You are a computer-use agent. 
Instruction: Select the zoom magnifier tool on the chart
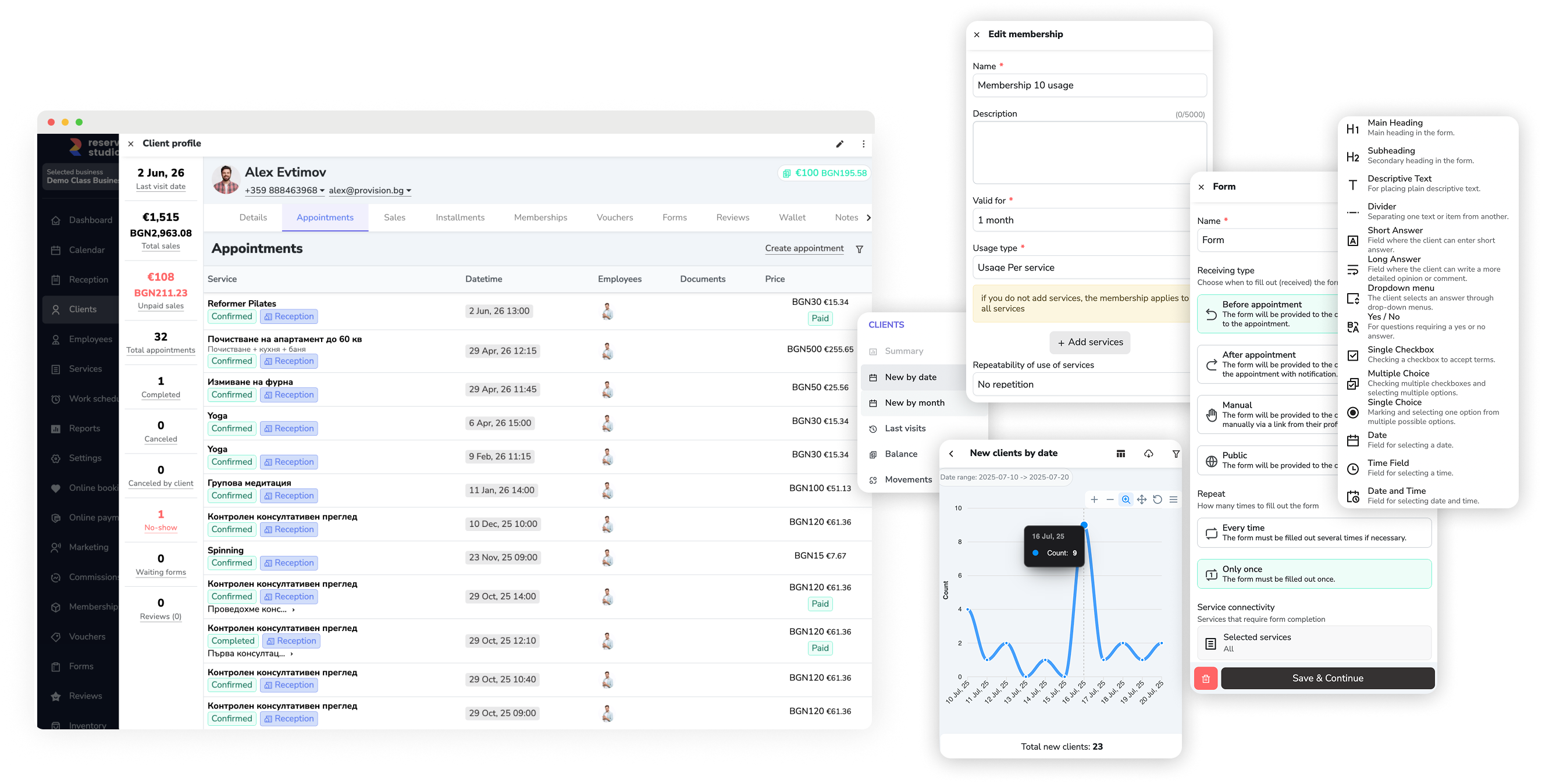(1126, 499)
